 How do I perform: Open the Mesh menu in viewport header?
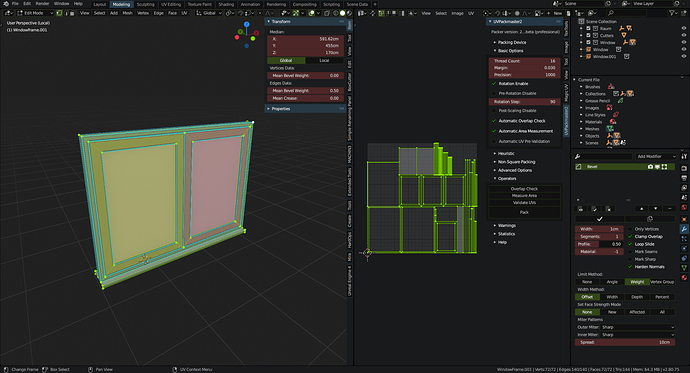click(127, 13)
